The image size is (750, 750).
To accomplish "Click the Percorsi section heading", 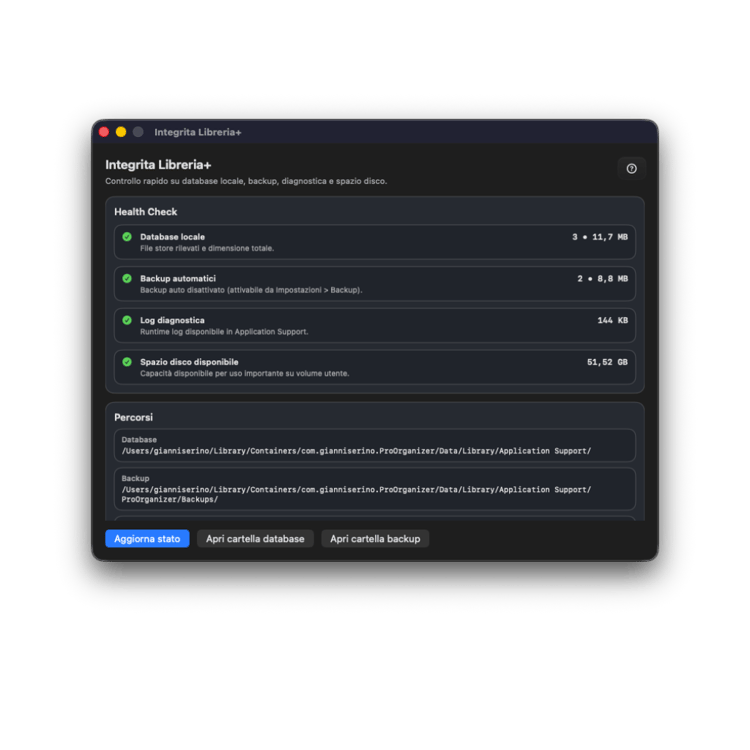I will pos(133,417).
